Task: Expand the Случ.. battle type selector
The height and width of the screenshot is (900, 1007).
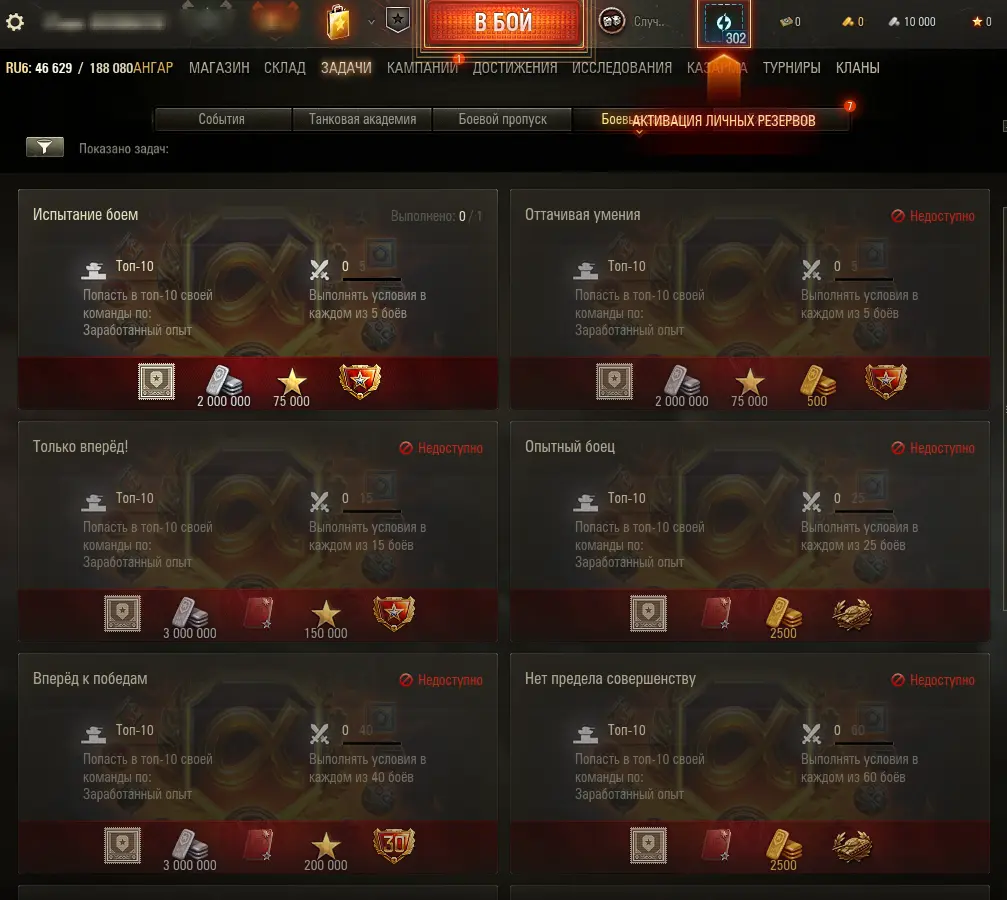Action: [x=649, y=22]
